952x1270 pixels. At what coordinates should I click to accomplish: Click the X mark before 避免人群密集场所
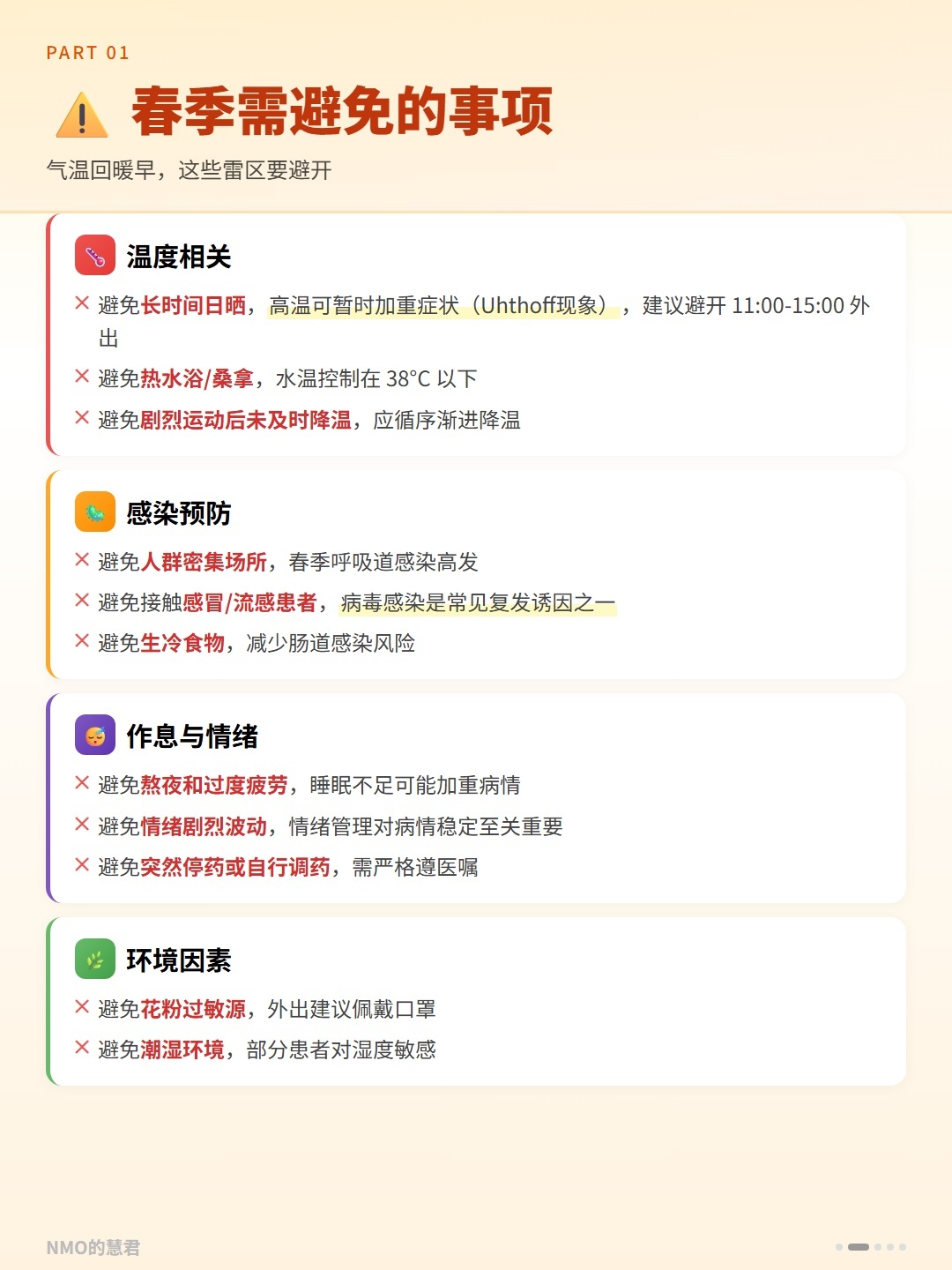click(82, 560)
